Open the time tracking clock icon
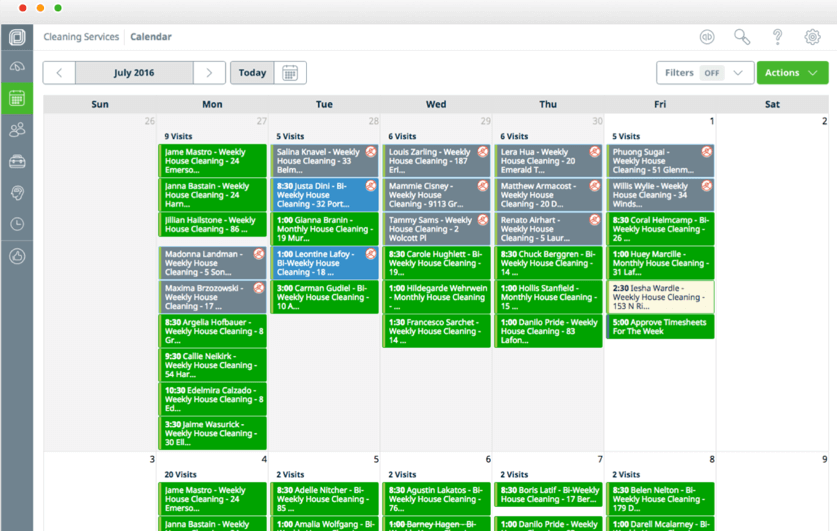 click(17, 224)
